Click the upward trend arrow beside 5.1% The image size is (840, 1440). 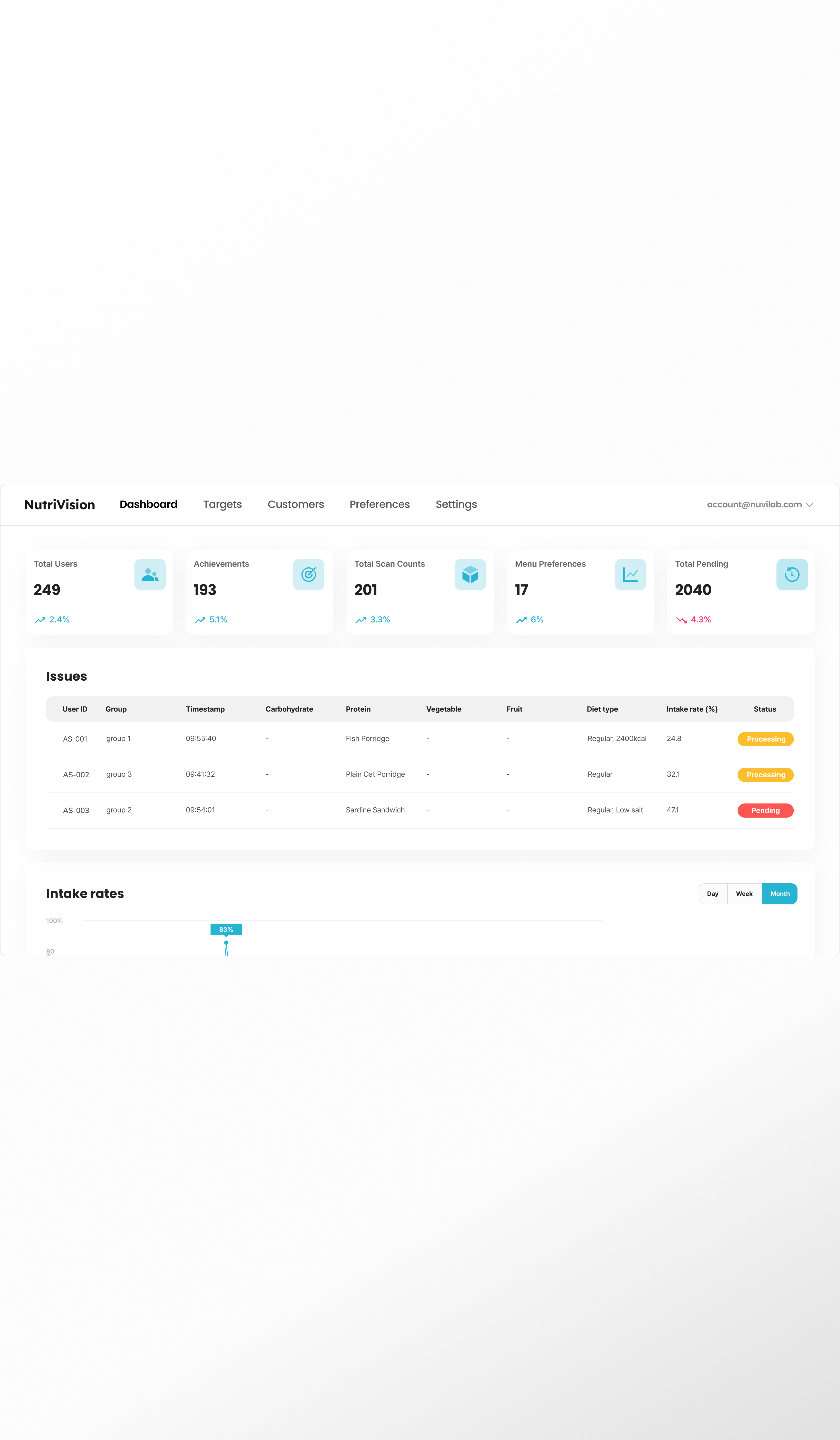point(200,620)
